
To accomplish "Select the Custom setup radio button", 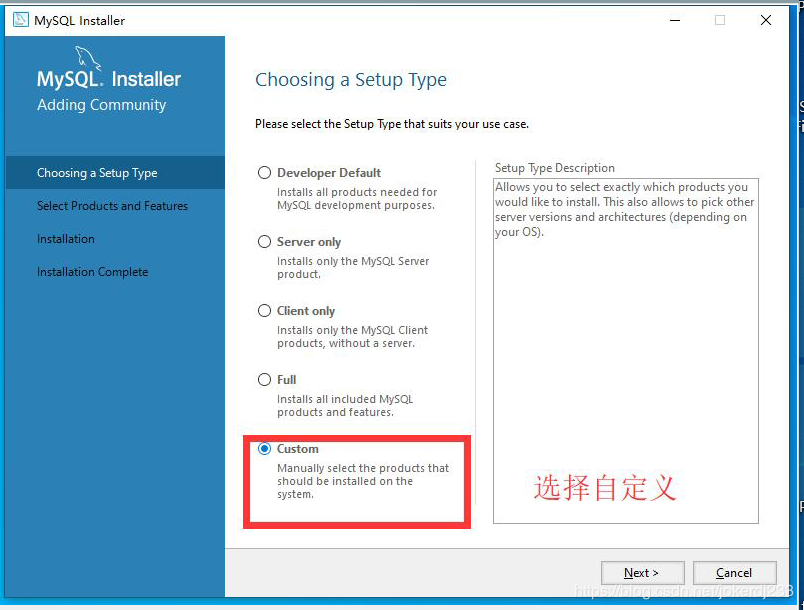I will coord(264,449).
